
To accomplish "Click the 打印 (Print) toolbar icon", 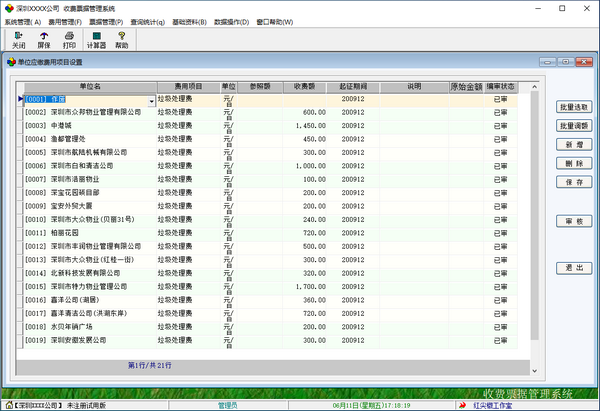I will [x=69, y=38].
